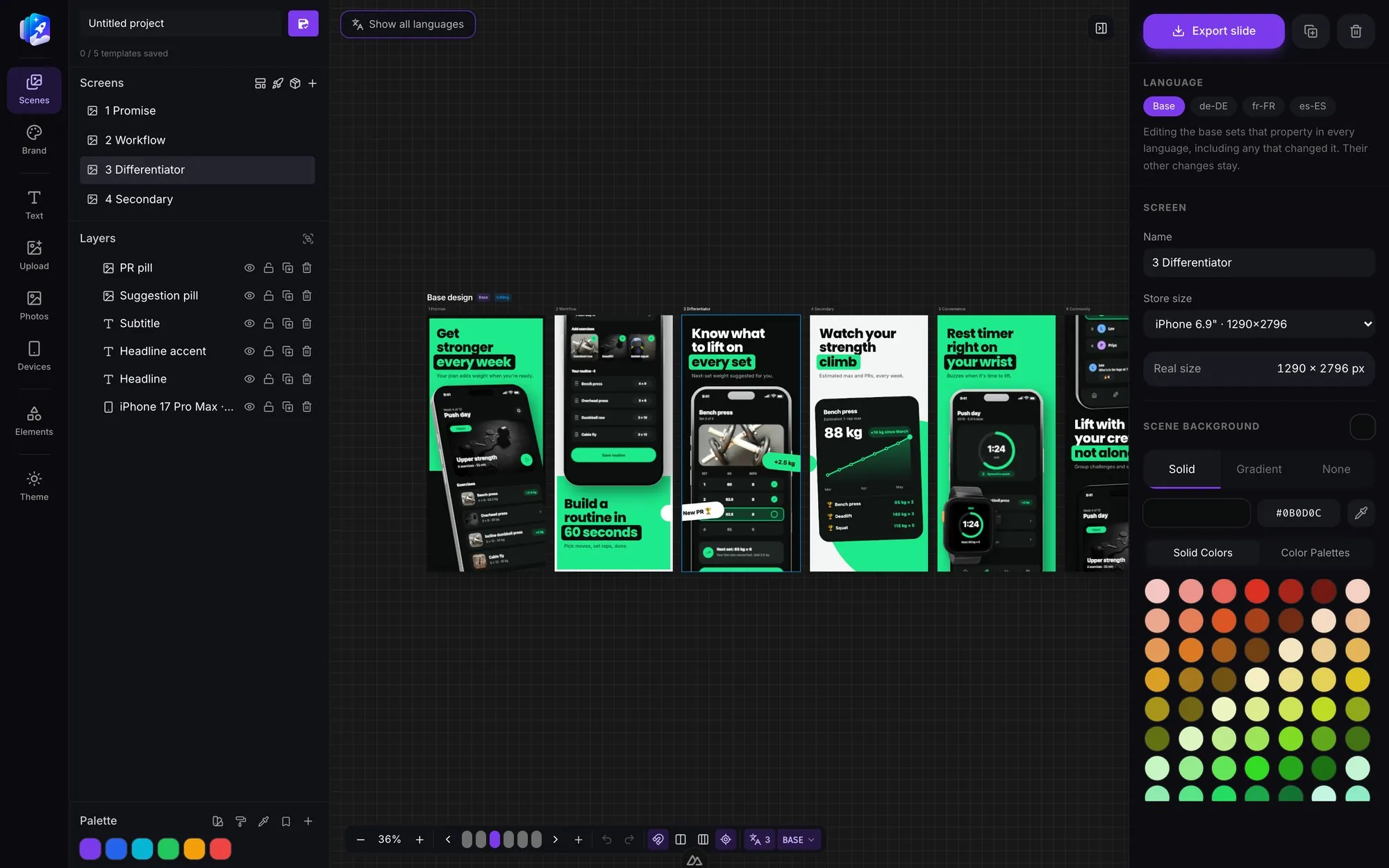The image size is (1389, 868).
Task: Open the Devices panel
Action: point(34,356)
